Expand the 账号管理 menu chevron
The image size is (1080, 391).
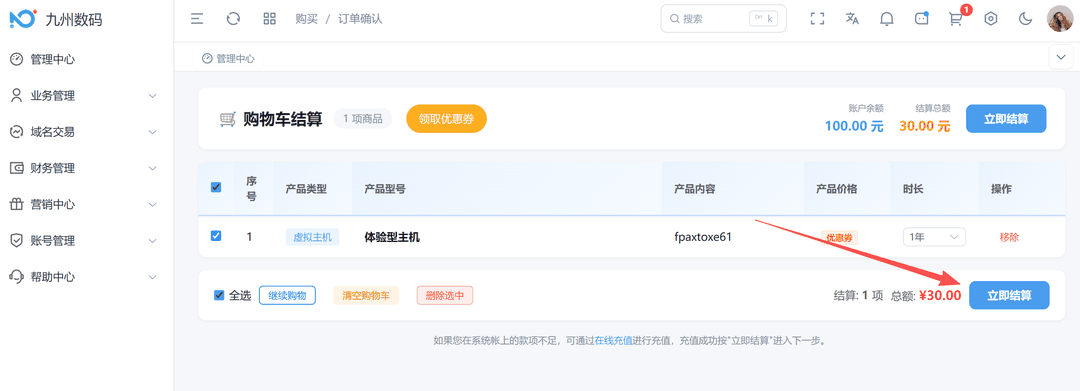(x=153, y=241)
